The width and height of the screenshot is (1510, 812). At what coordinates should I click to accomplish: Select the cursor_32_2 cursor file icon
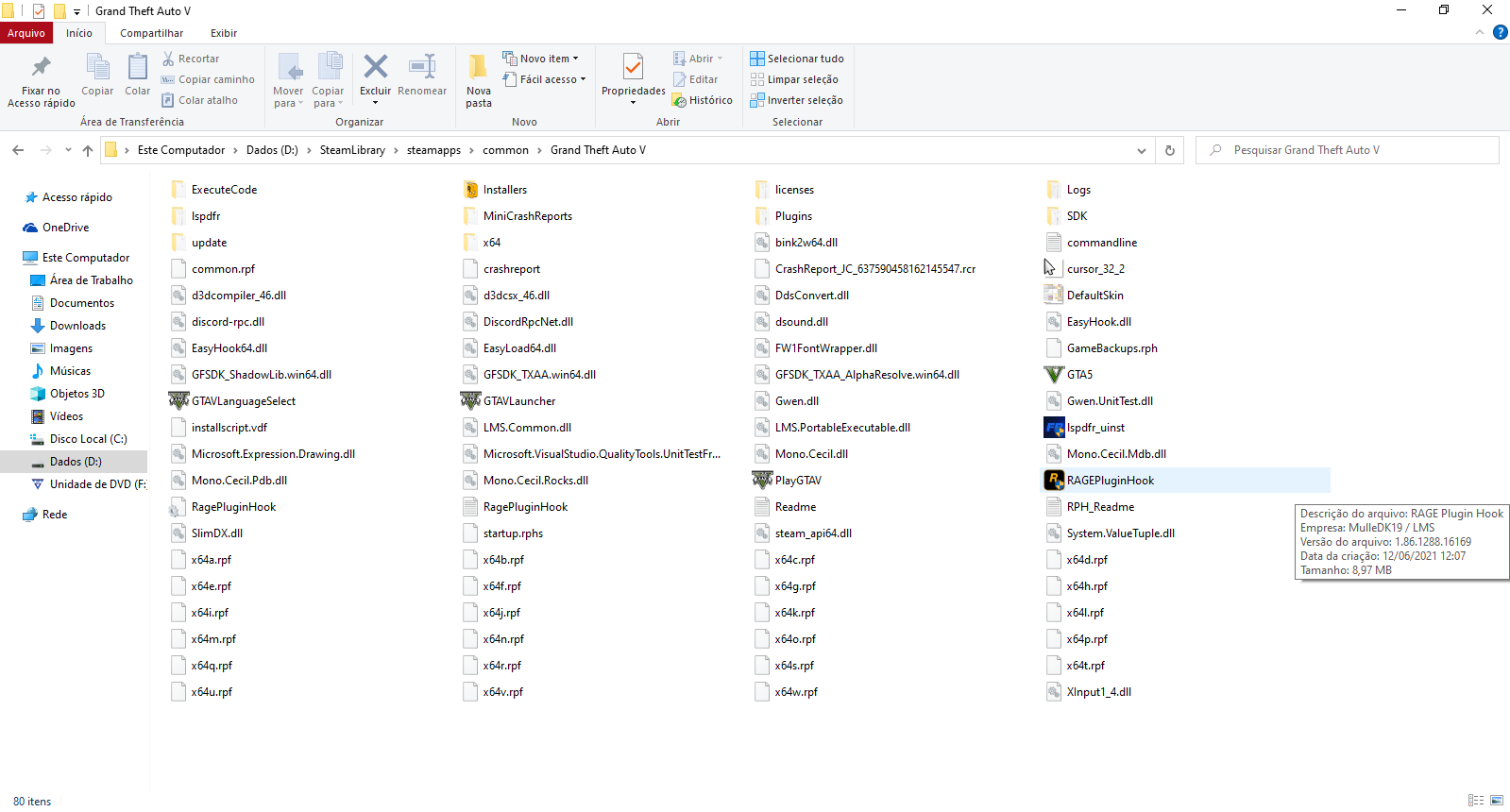1054,268
